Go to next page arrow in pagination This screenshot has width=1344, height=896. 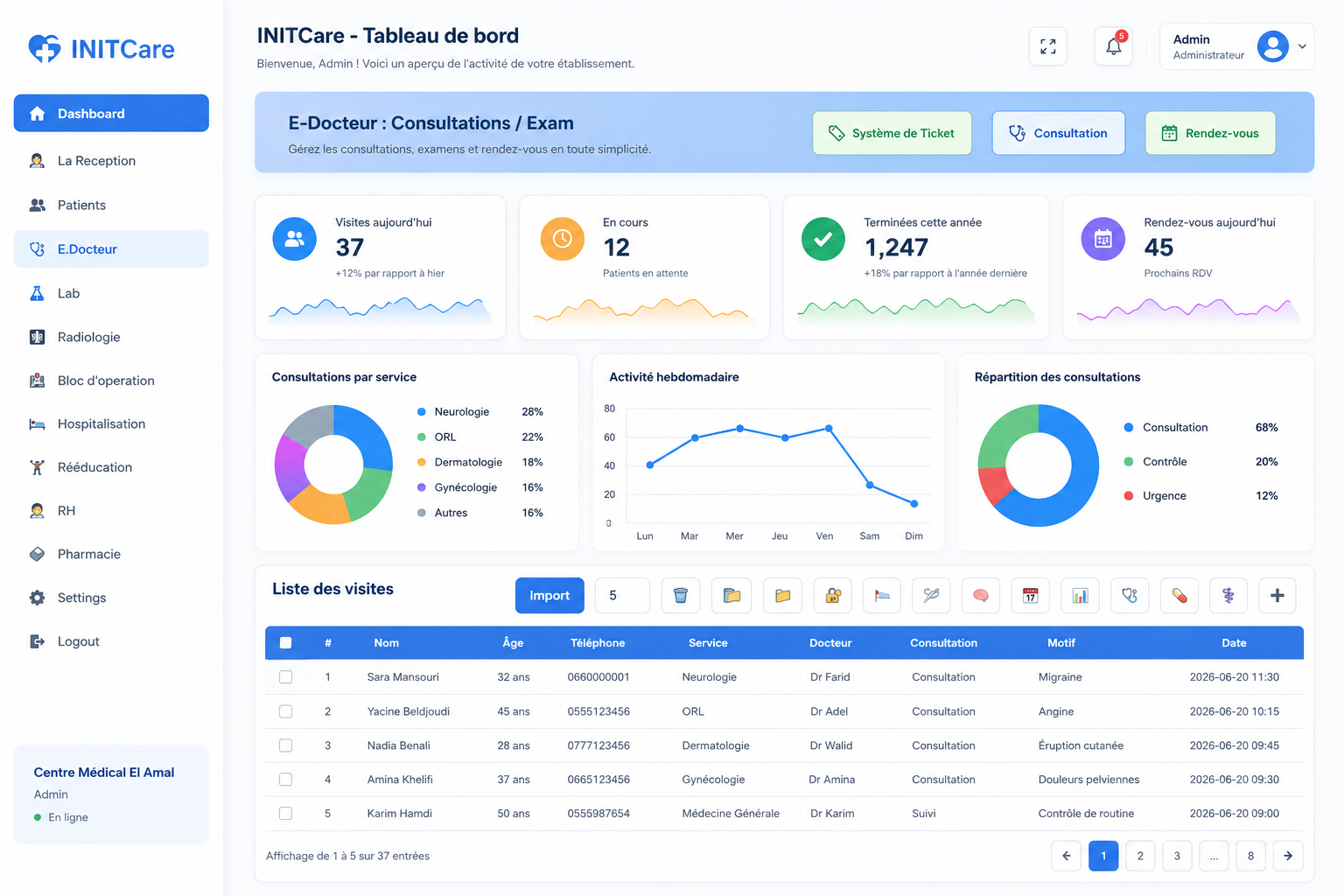[1288, 856]
